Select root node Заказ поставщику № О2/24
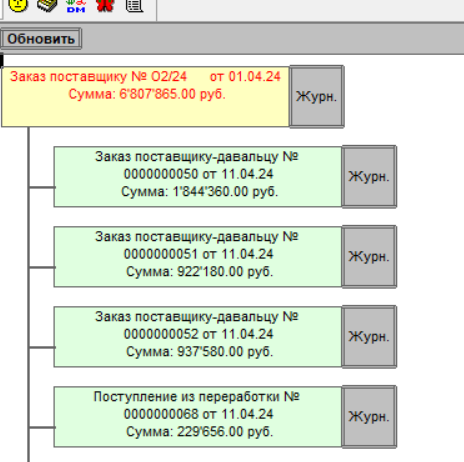This screenshot has width=464, height=462. 145,97
